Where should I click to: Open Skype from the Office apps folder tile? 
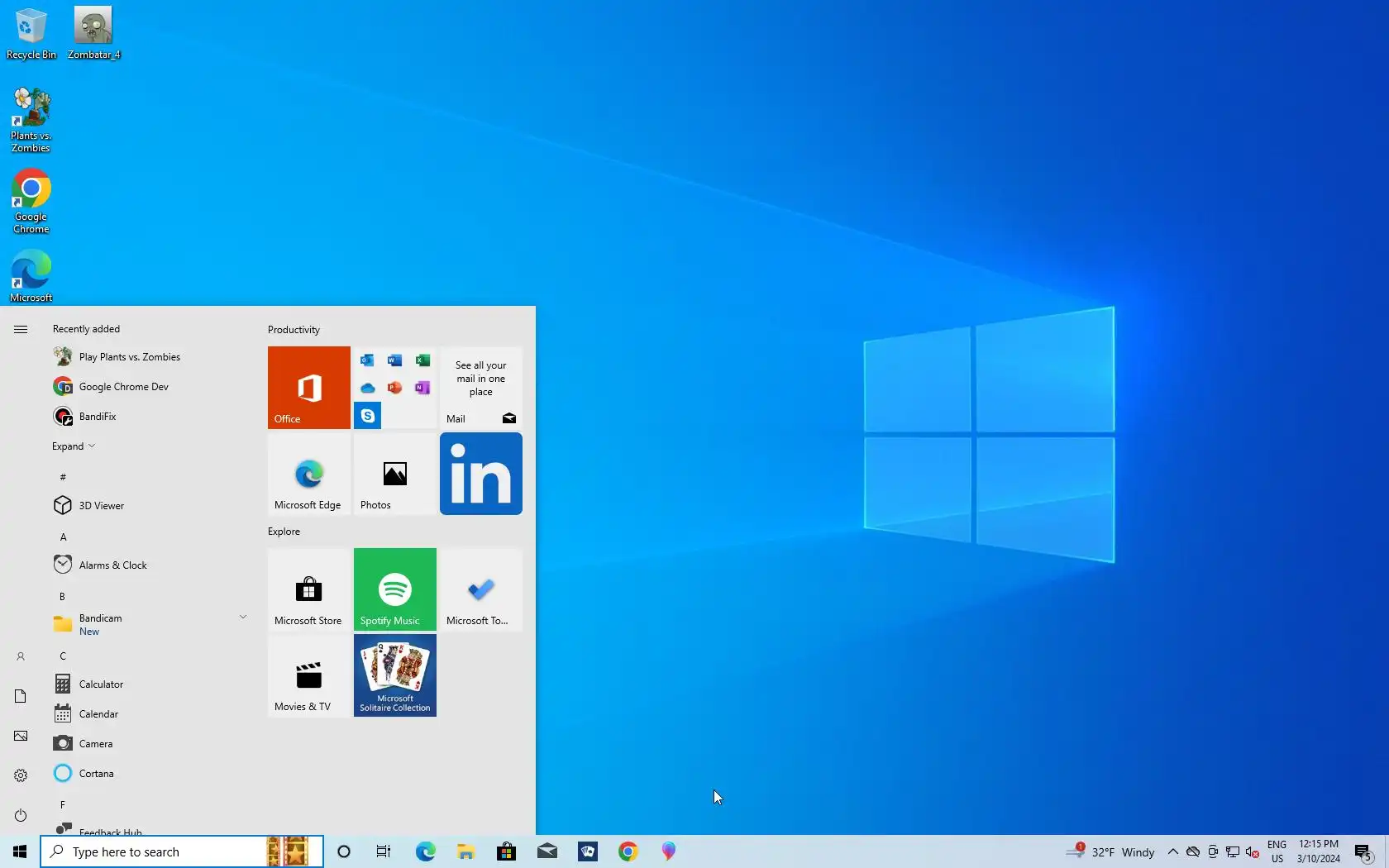pos(368,415)
